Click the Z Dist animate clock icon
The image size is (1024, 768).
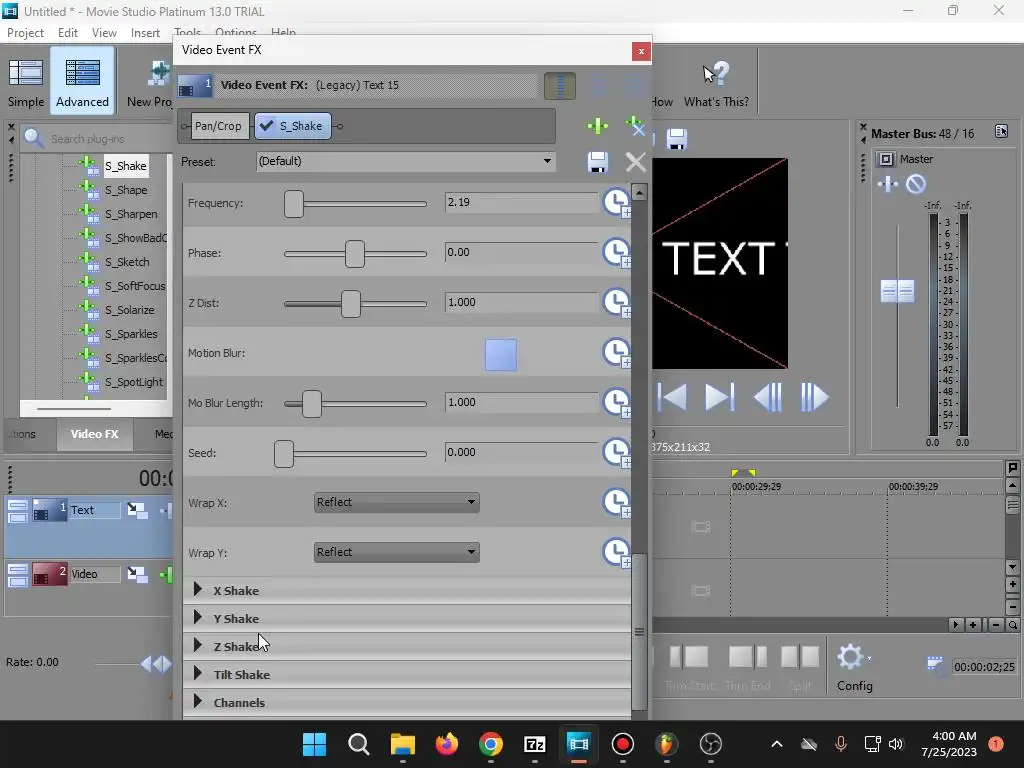click(616, 302)
